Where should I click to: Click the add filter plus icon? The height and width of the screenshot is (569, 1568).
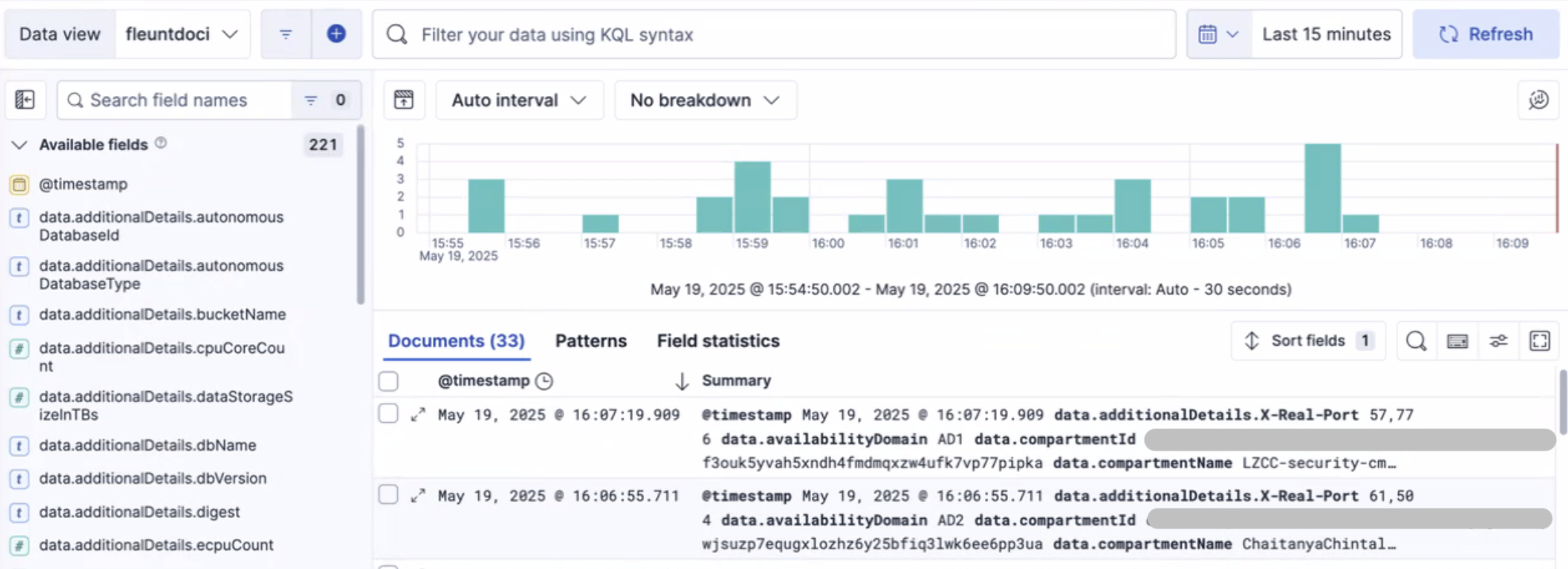[x=336, y=34]
